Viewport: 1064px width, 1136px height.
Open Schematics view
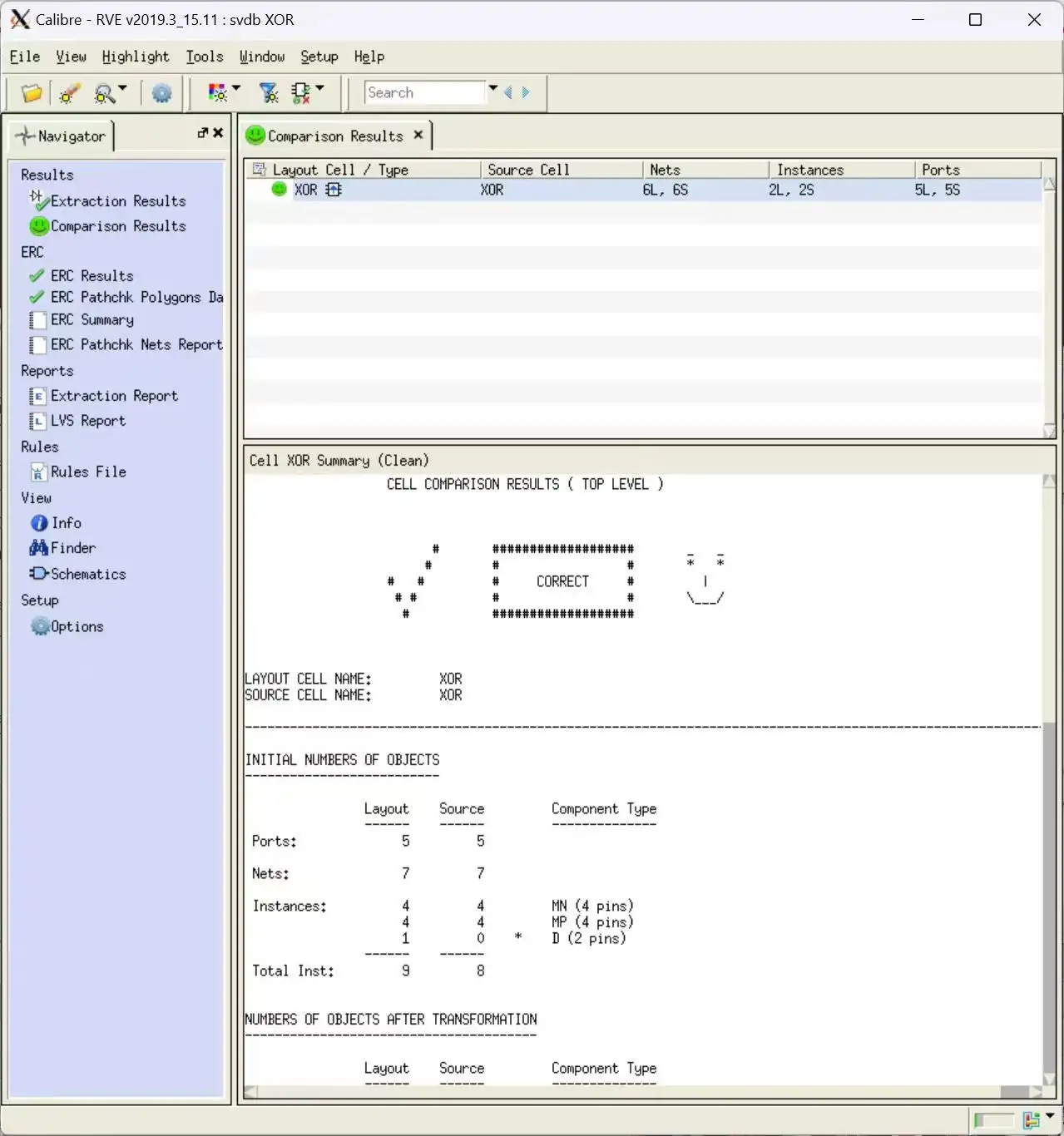click(89, 575)
